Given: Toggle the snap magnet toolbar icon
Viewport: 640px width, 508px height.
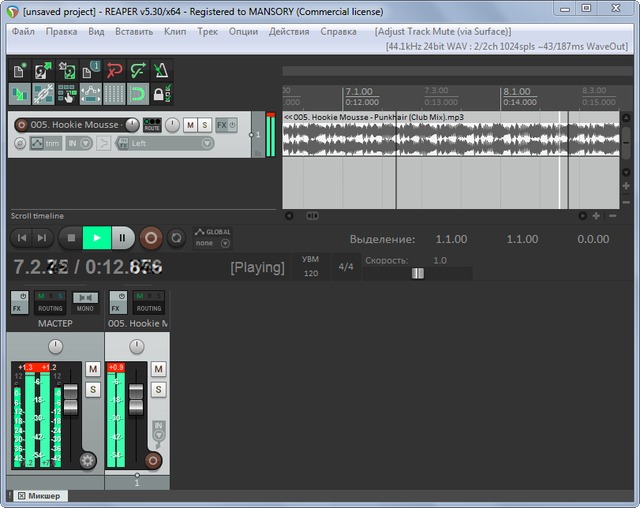Looking at the screenshot, I should [138, 94].
